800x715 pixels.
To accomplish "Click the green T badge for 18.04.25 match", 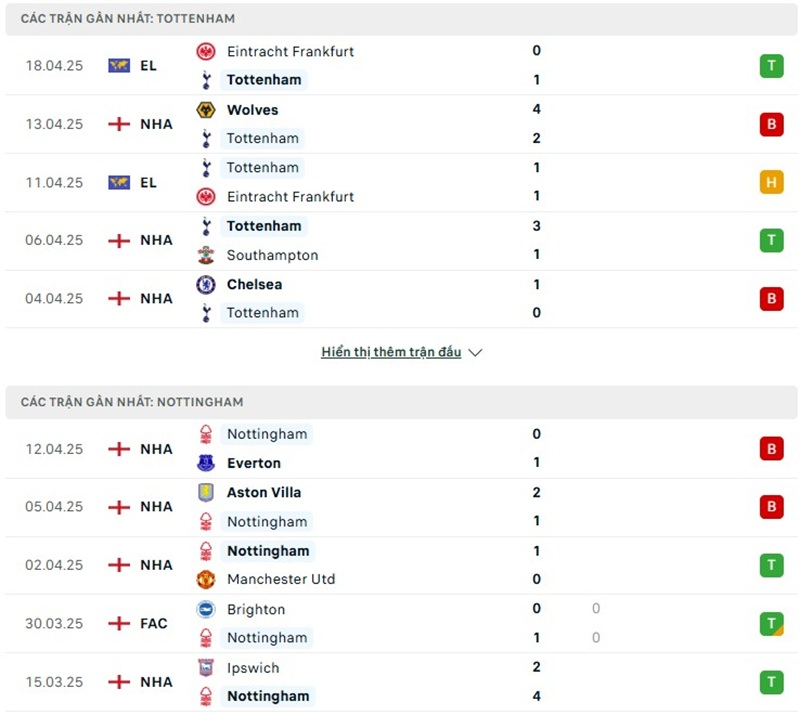I will click(771, 66).
